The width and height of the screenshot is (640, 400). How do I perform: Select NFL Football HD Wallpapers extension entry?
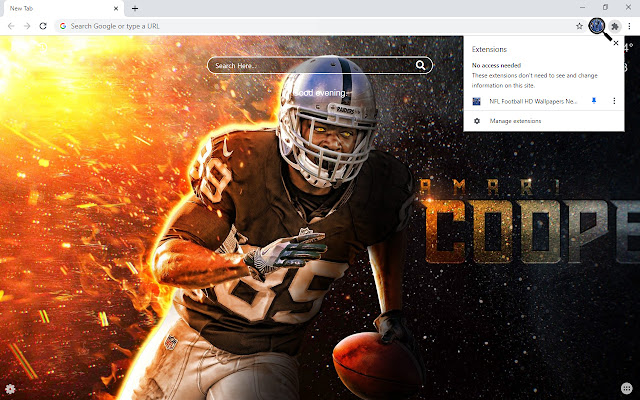coord(533,101)
